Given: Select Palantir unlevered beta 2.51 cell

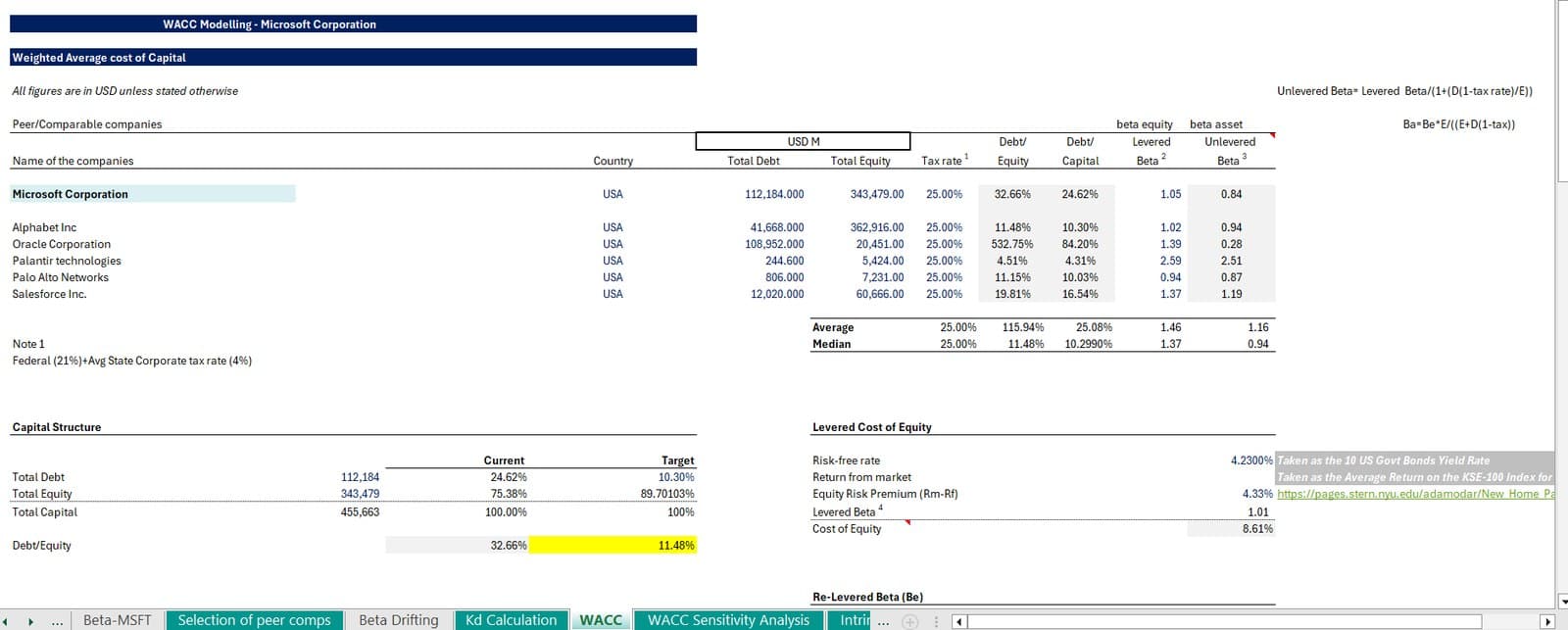Looking at the screenshot, I should point(1232,261).
